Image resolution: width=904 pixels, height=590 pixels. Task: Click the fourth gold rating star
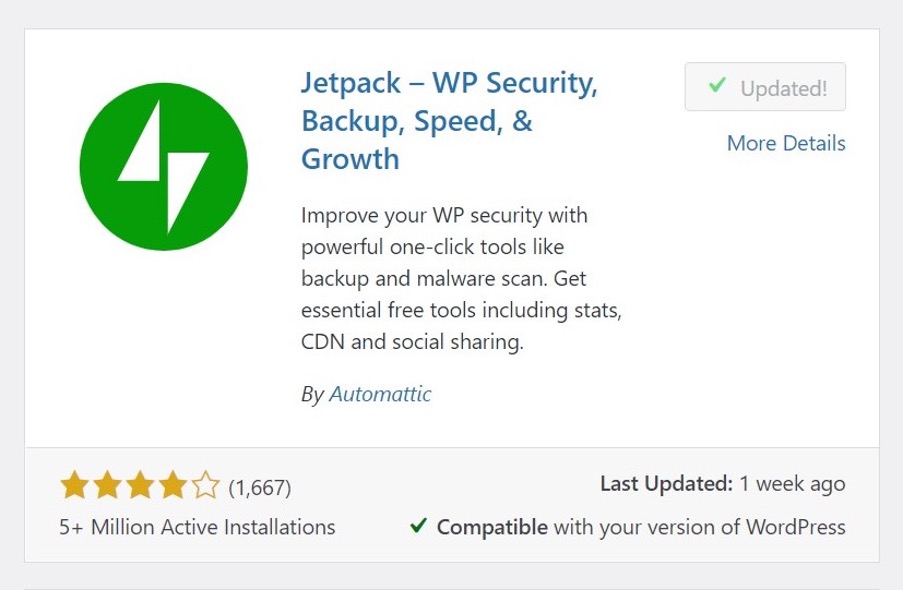tap(172, 487)
